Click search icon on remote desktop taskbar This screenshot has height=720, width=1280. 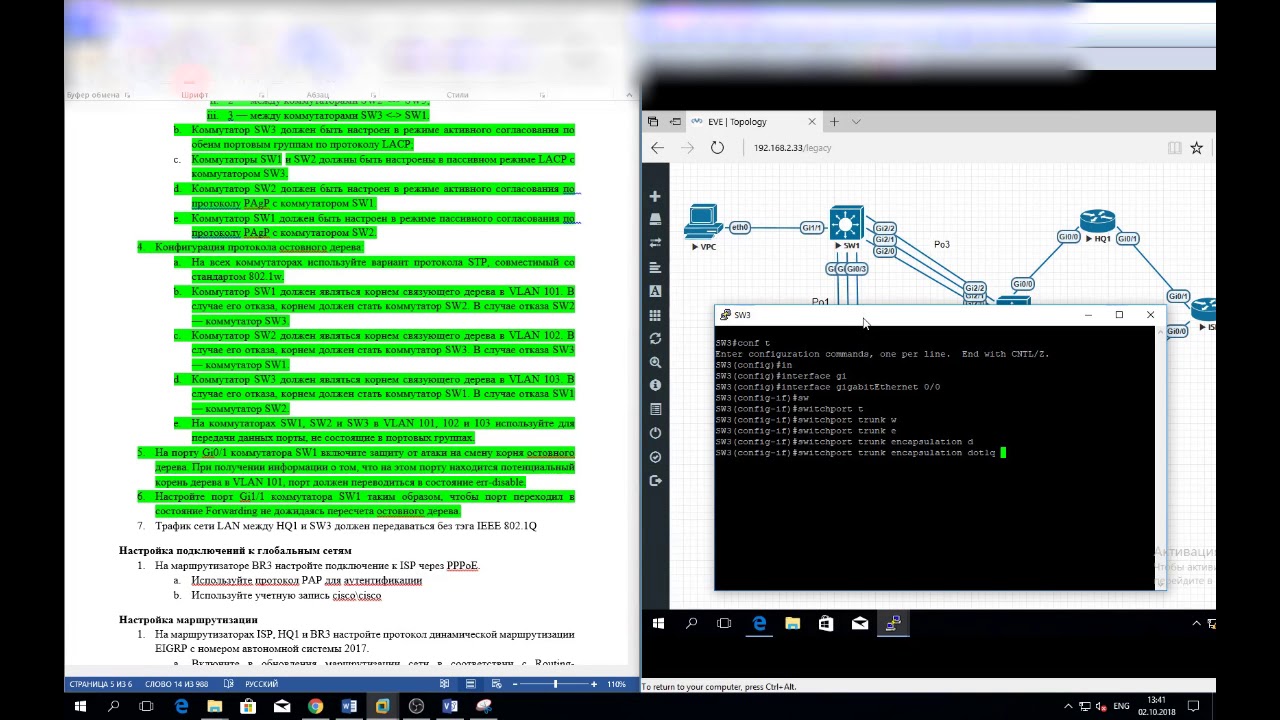coord(691,624)
